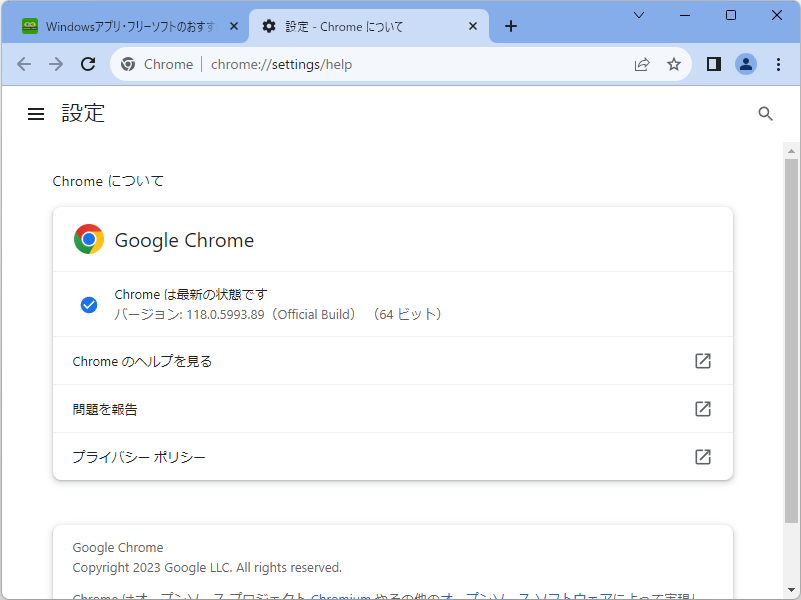Click the Google Chrome logo icon
This screenshot has height=600, width=801.
click(x=88, y=239)
